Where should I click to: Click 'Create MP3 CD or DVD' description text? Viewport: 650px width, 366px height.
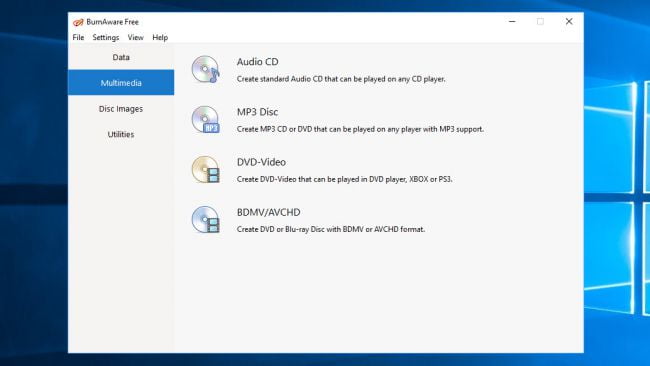pos(360,129)
